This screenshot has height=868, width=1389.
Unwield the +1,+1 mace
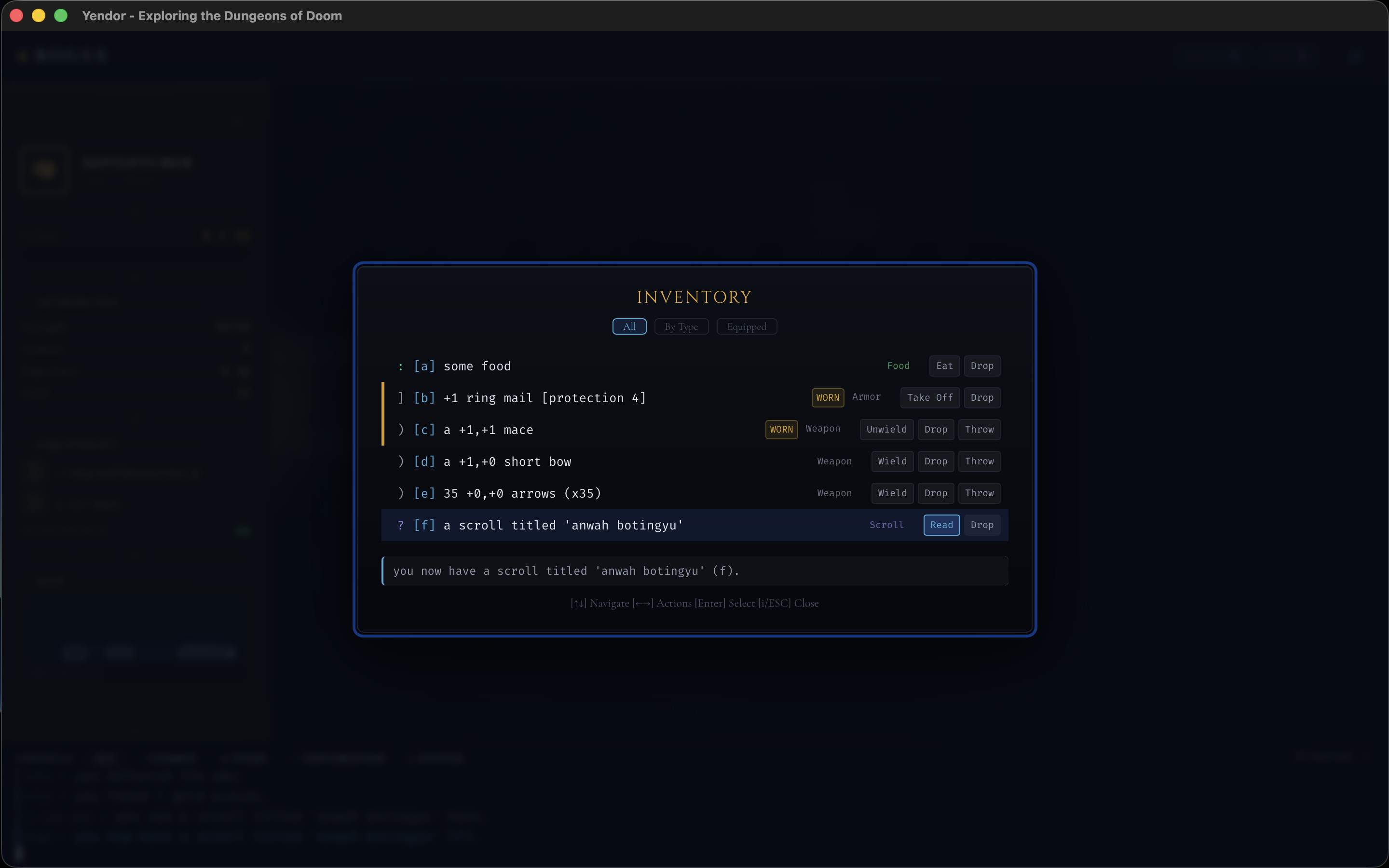pos(885,429)
